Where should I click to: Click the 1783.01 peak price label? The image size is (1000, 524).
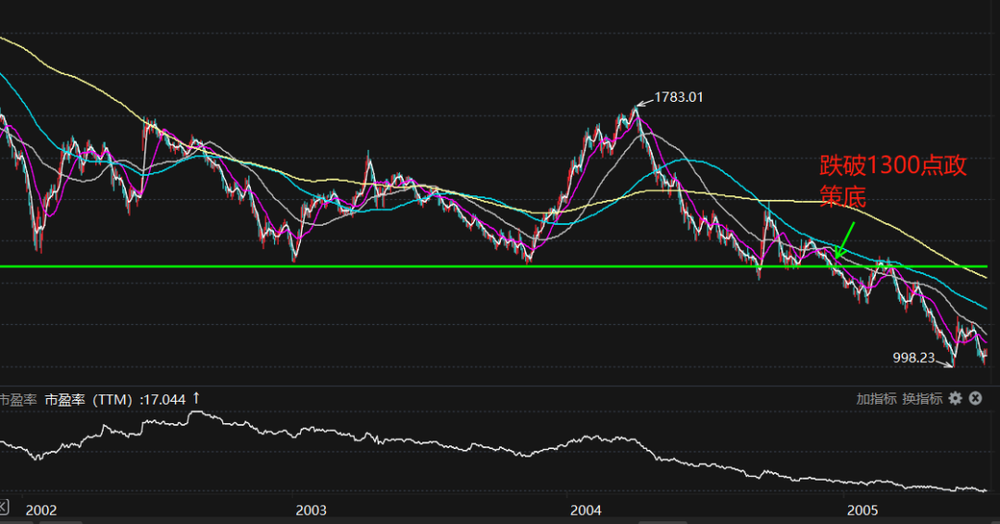point(678,97)
